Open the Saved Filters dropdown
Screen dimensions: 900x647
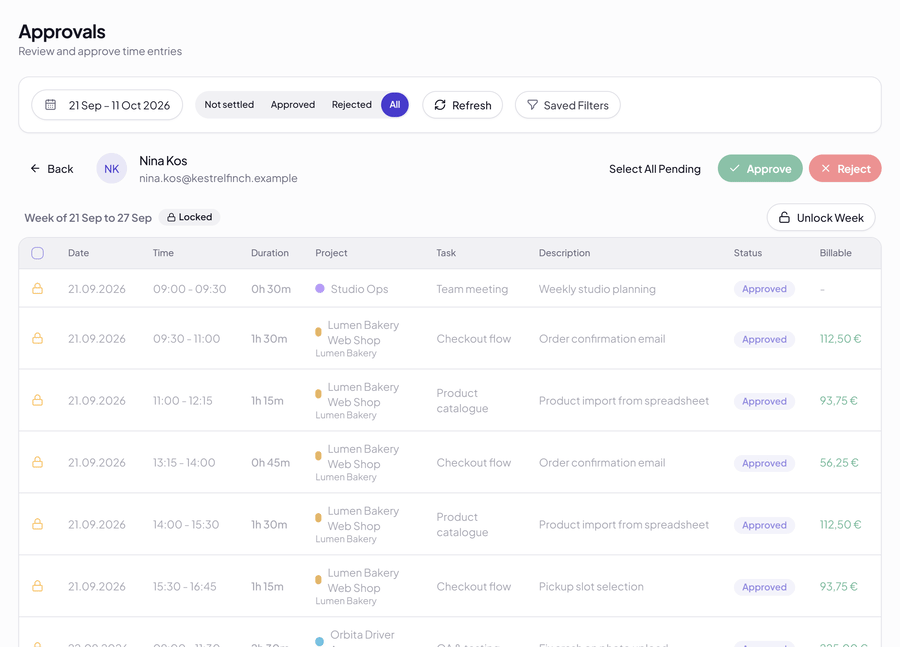coord(568,105)
